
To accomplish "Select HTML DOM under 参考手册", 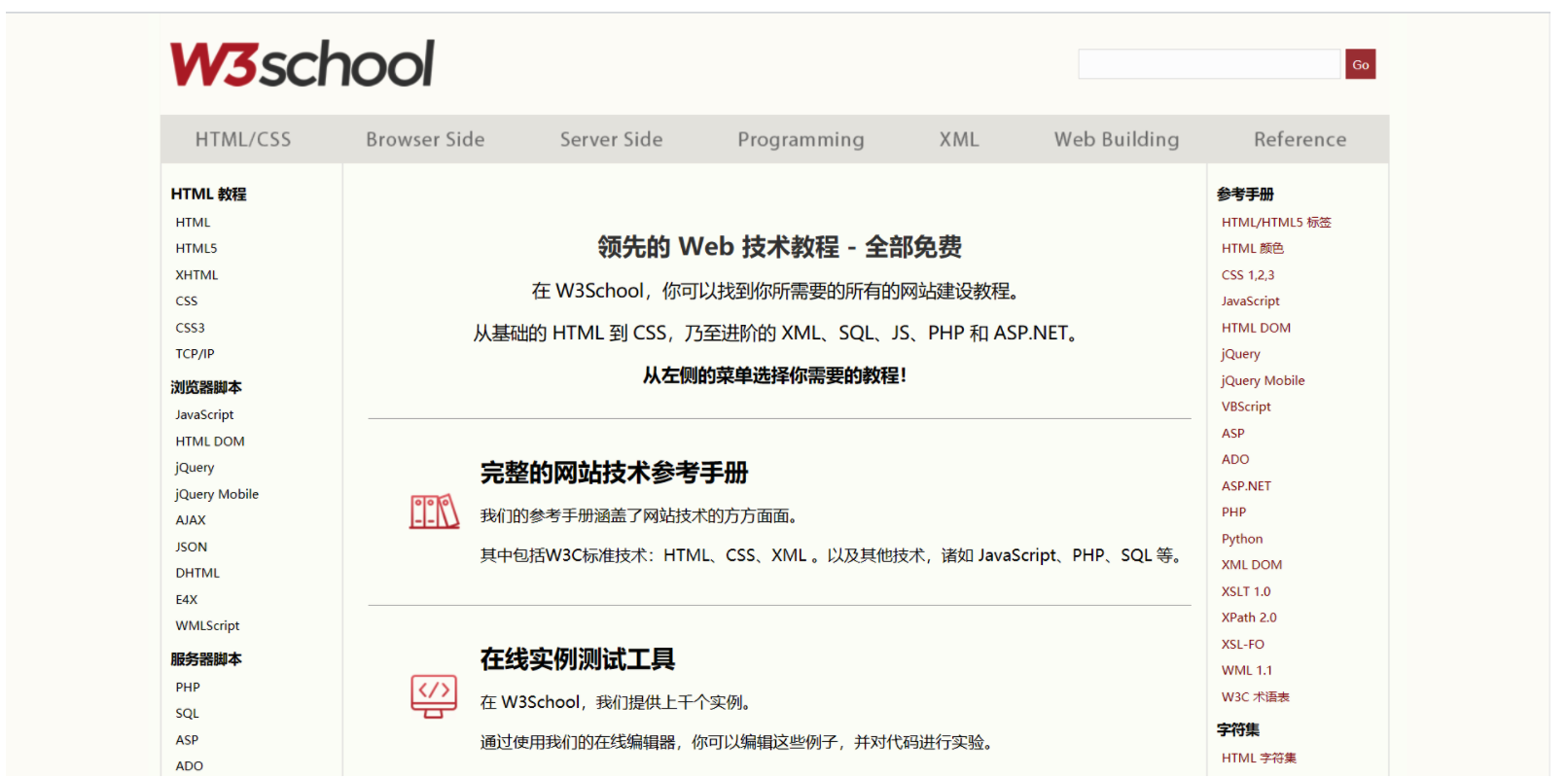I will click(x=1257, y=328).
